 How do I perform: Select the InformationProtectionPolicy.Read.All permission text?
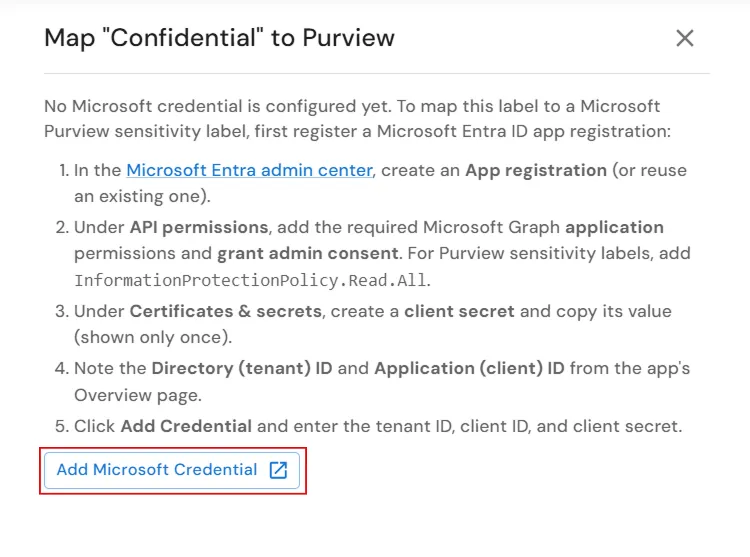[x=250, y=280]
